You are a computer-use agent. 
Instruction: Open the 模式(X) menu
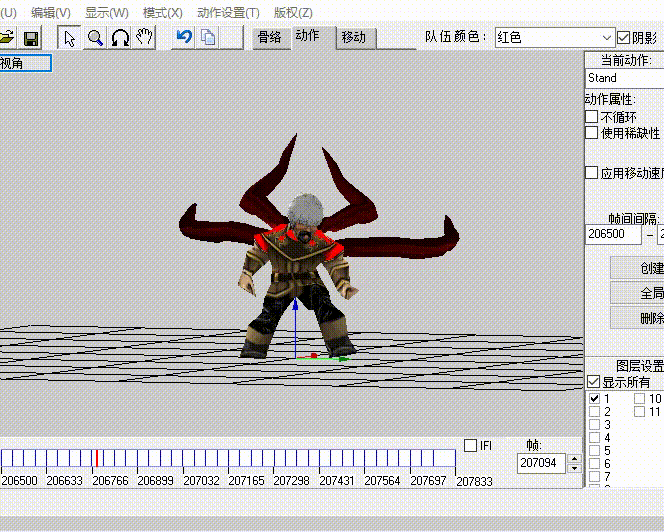[x=163, y=13]
